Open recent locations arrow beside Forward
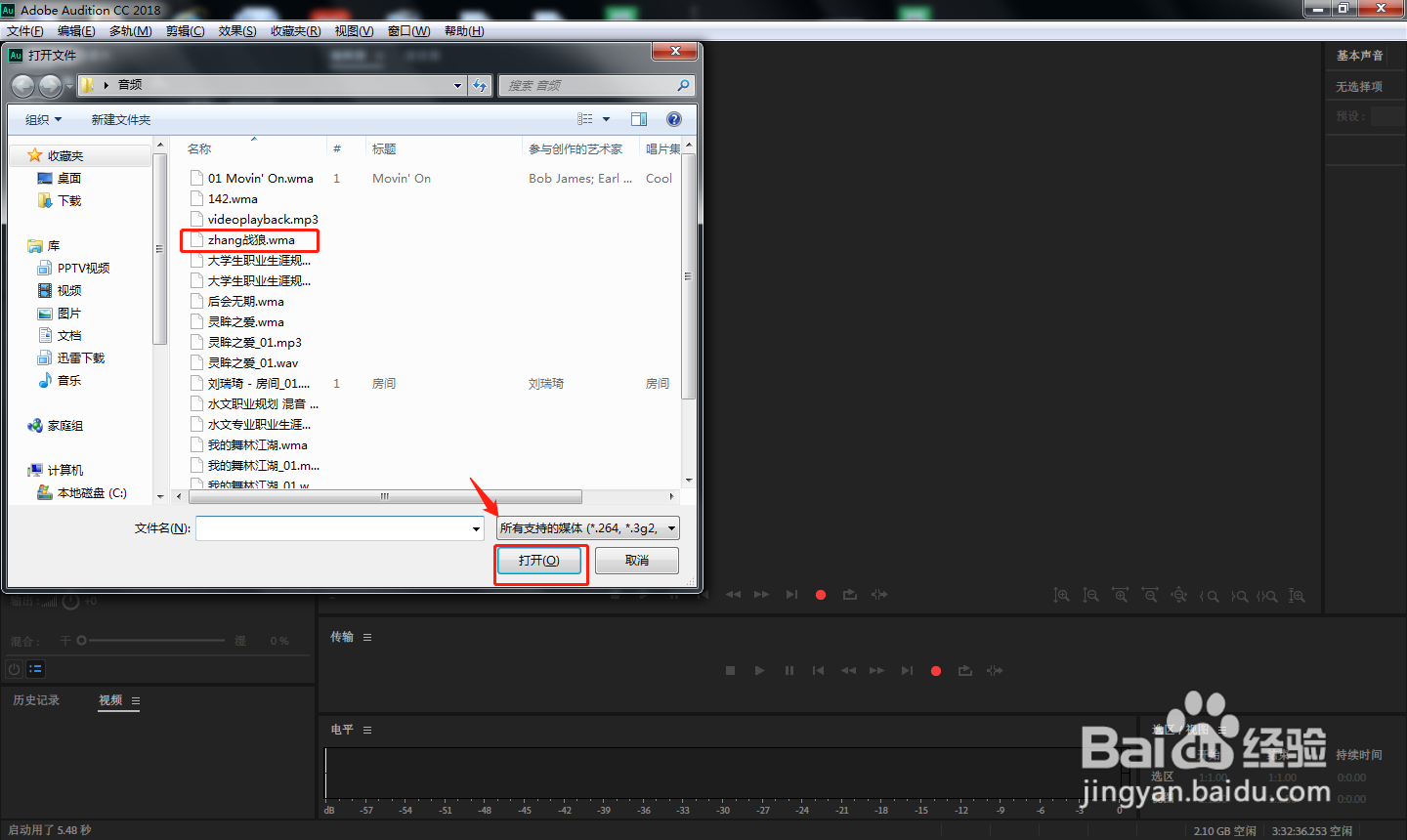1407x840 pixels. click(69, 87)
